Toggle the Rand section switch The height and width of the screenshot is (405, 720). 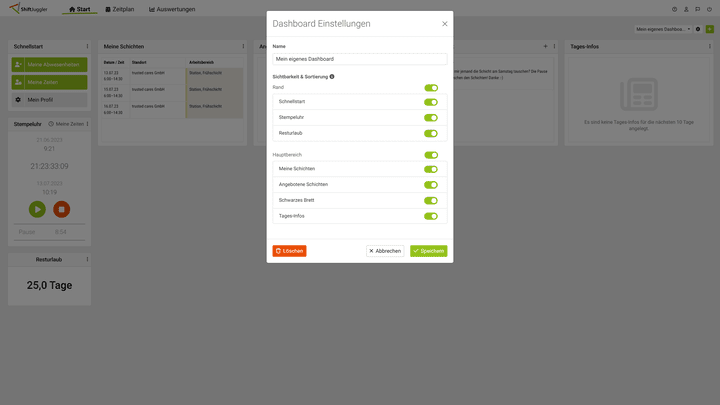point(431,88)
